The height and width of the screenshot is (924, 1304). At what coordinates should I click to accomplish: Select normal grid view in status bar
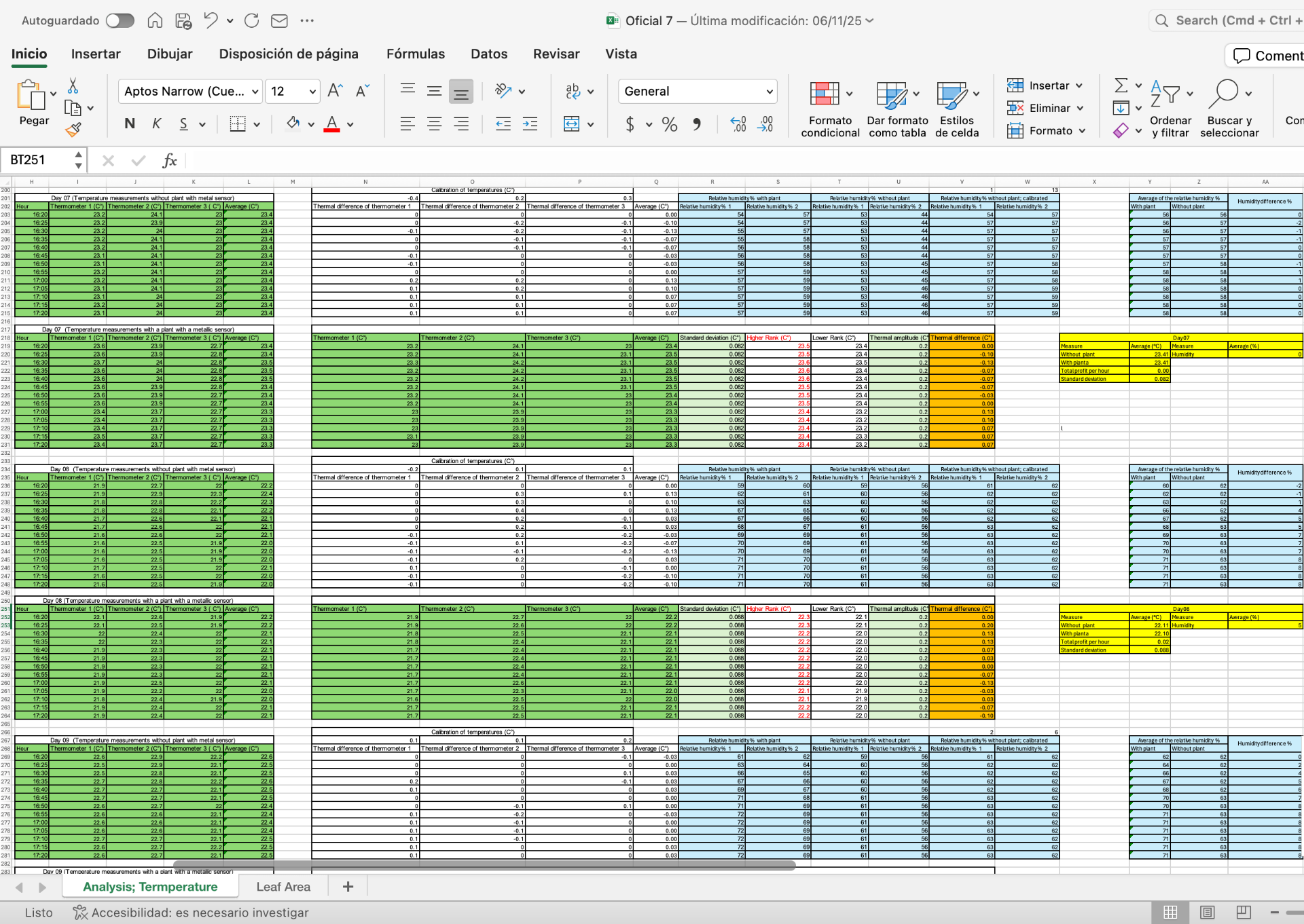click(1170, 912)
